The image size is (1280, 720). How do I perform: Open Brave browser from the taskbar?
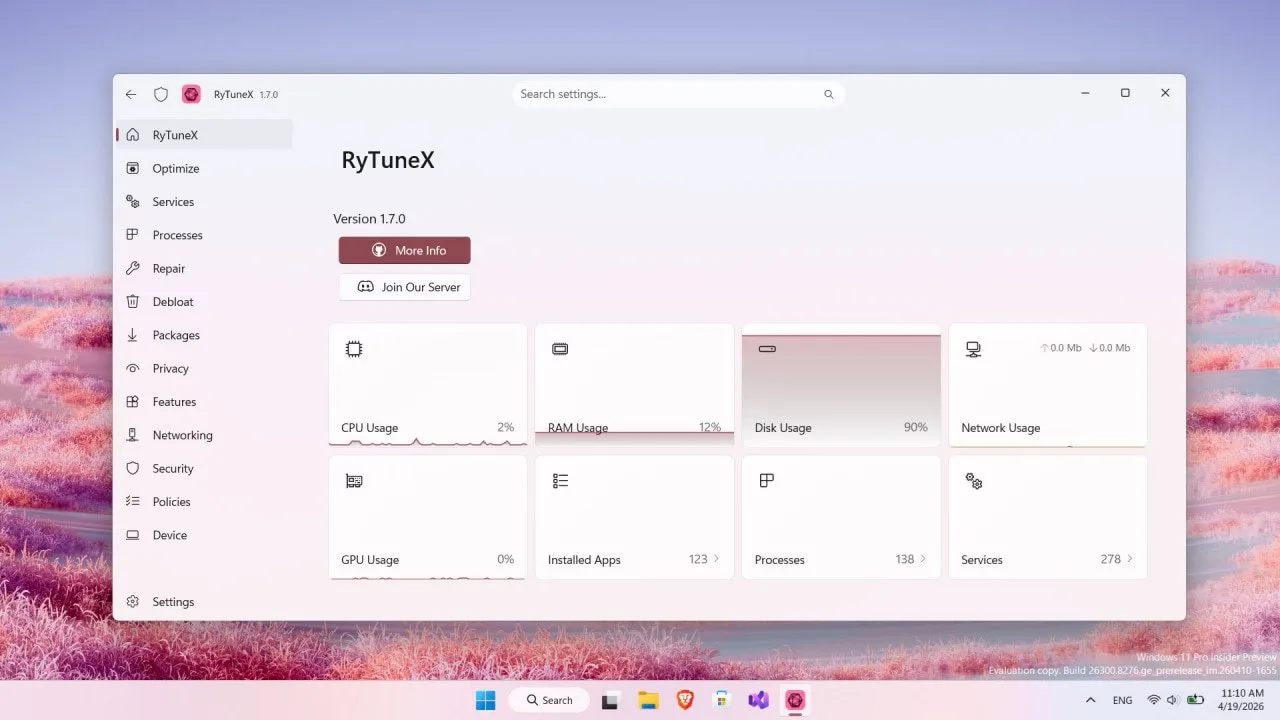coord(685,700)
